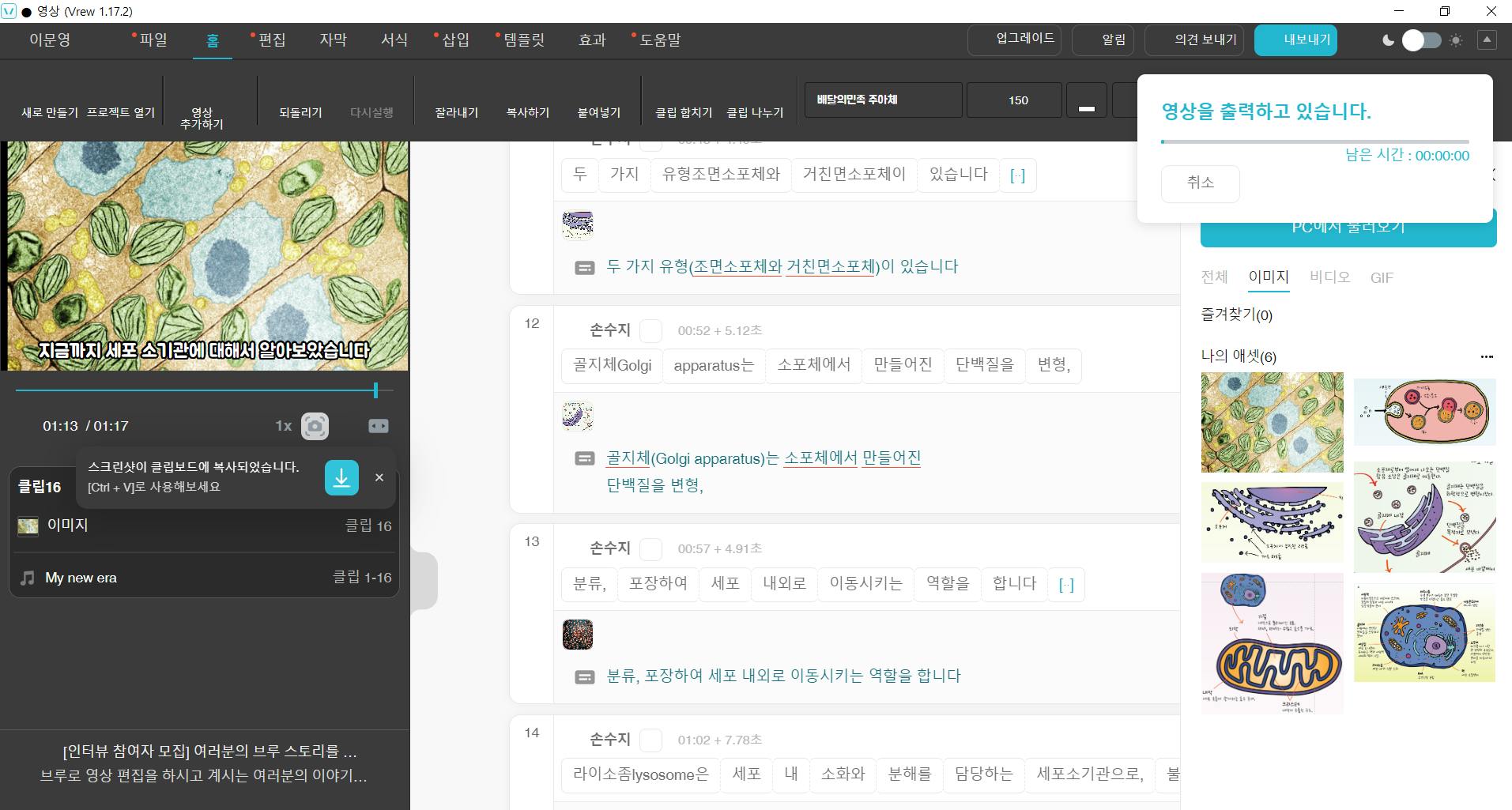Dismiss the clipboard screenshot notification
1512x810 pixels.
coord(379,477)
